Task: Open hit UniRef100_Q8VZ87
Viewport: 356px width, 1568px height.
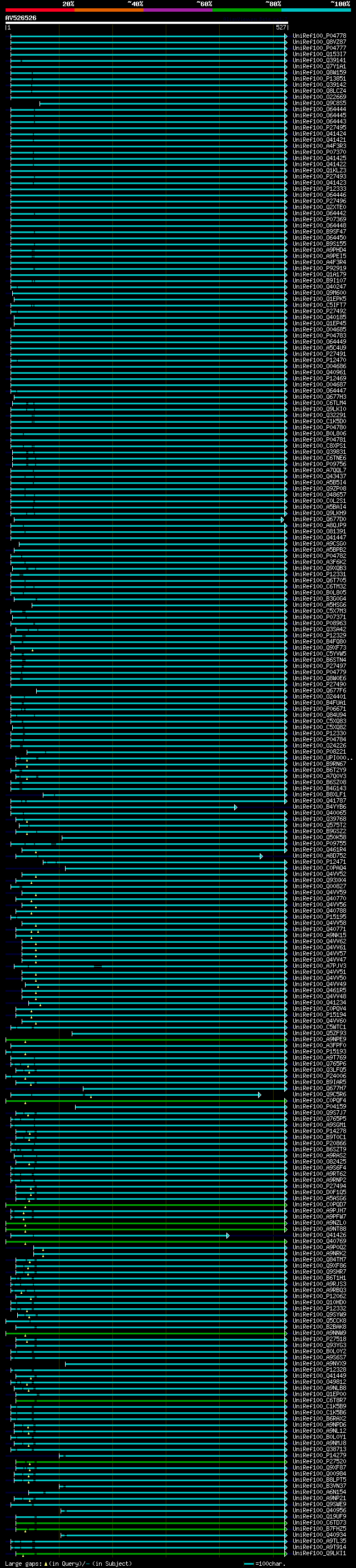Action: tap(319, 42)
